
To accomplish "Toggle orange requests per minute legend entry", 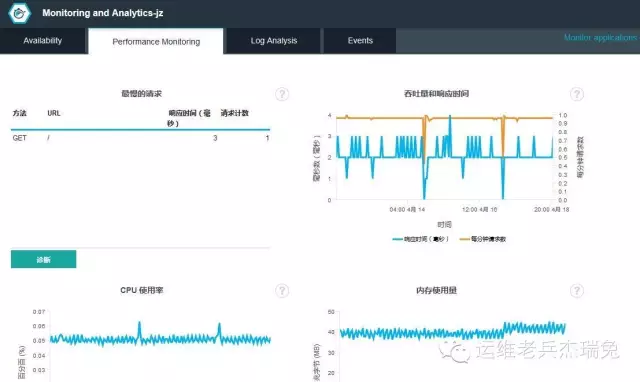I will [483, 239].
